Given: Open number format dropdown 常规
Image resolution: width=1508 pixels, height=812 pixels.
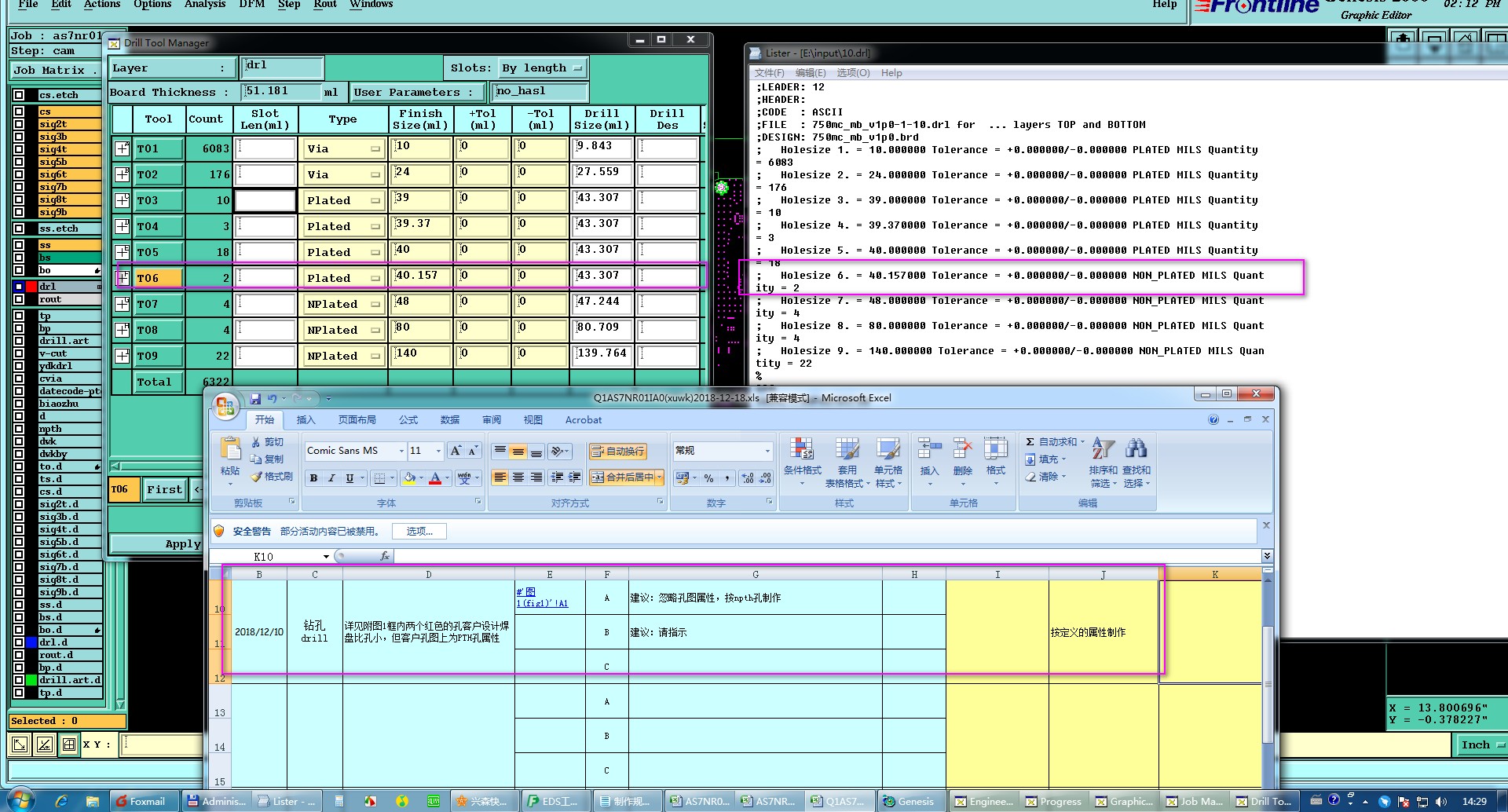Looking at the screenshot, I should tap(767, 451).
